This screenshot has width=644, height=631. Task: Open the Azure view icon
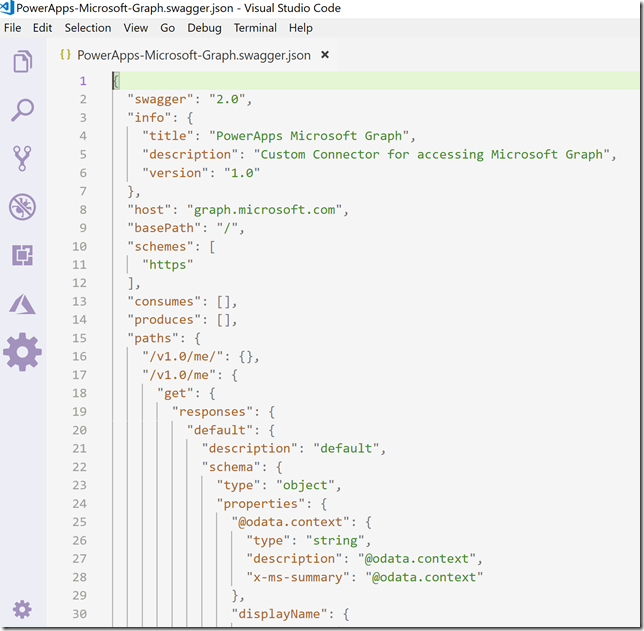pyautogui.click(x=22, y=304)
